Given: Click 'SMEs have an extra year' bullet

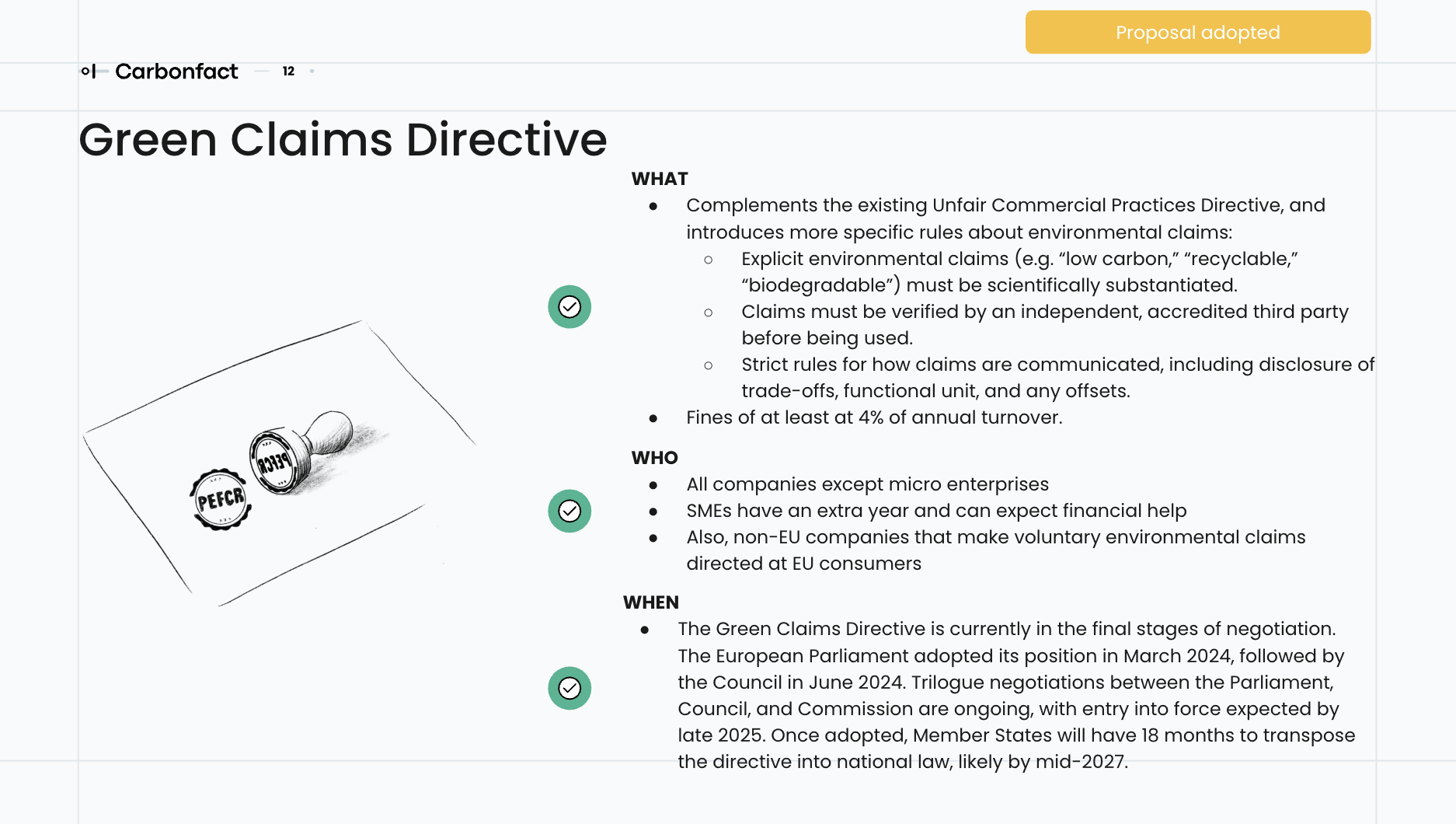Looking at the screenshot, I should click(x=936, y=511).
